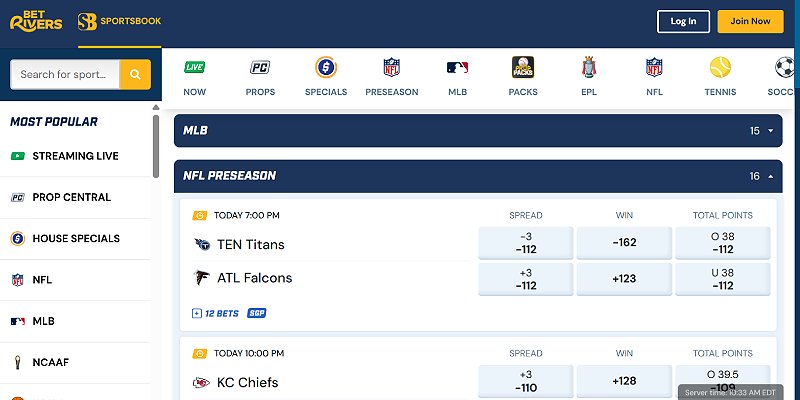Select the EPL league icon
The width and height of the screenshot is (800, 400).
tap(589, 68)
